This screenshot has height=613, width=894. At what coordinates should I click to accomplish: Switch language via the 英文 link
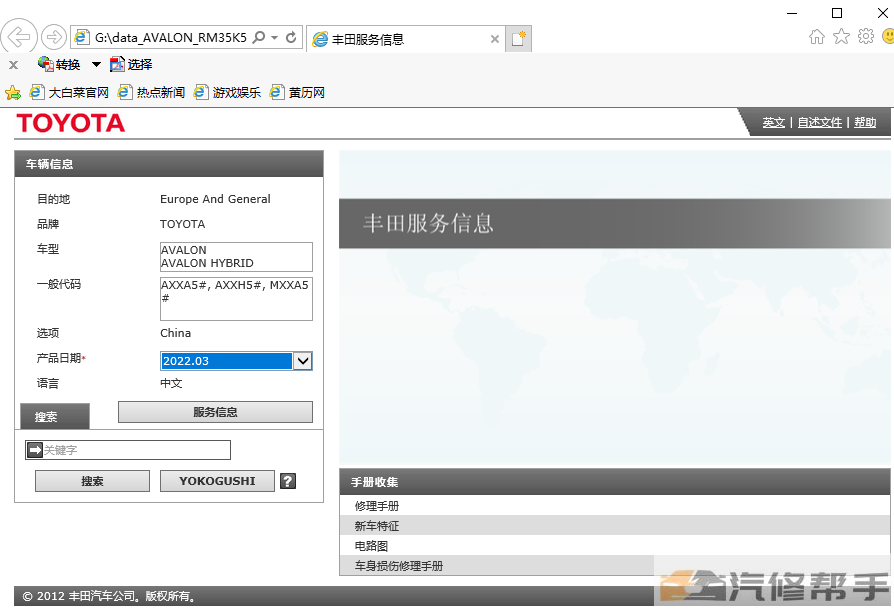click(774, 122)
